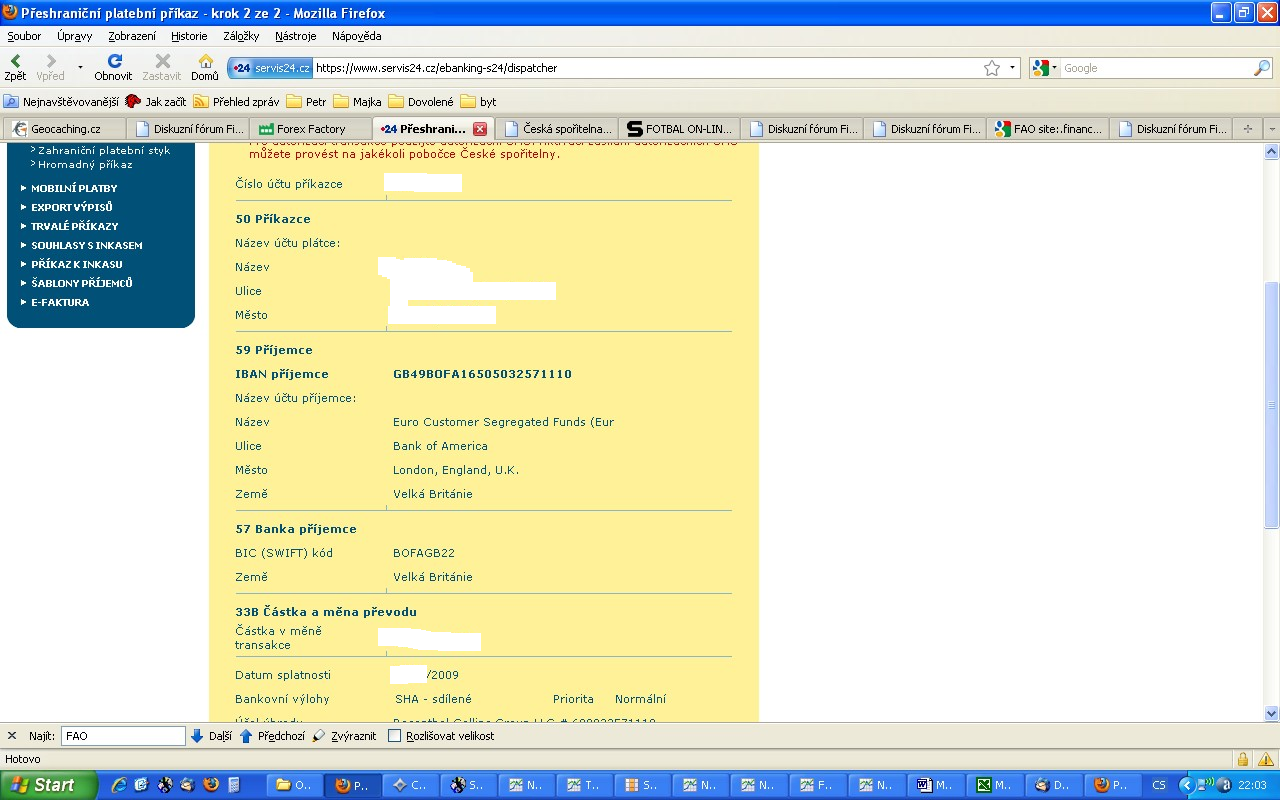This screenshot has height=800, width=1280.
Task: Switch to the Česká spořitelna tab
Action: click(x=556, y=129)
